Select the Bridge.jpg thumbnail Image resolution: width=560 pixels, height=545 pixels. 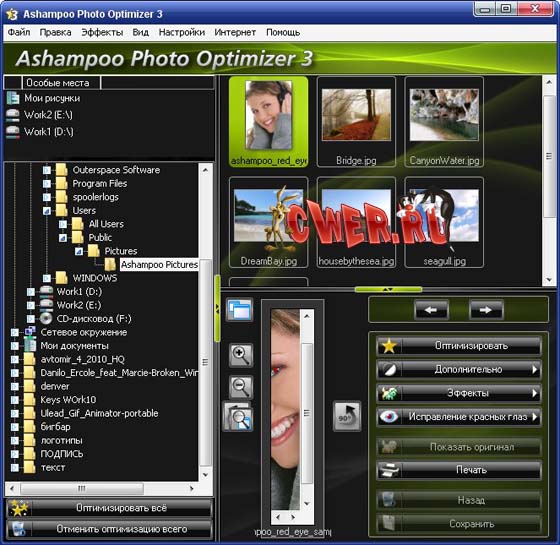click(356, 121)
